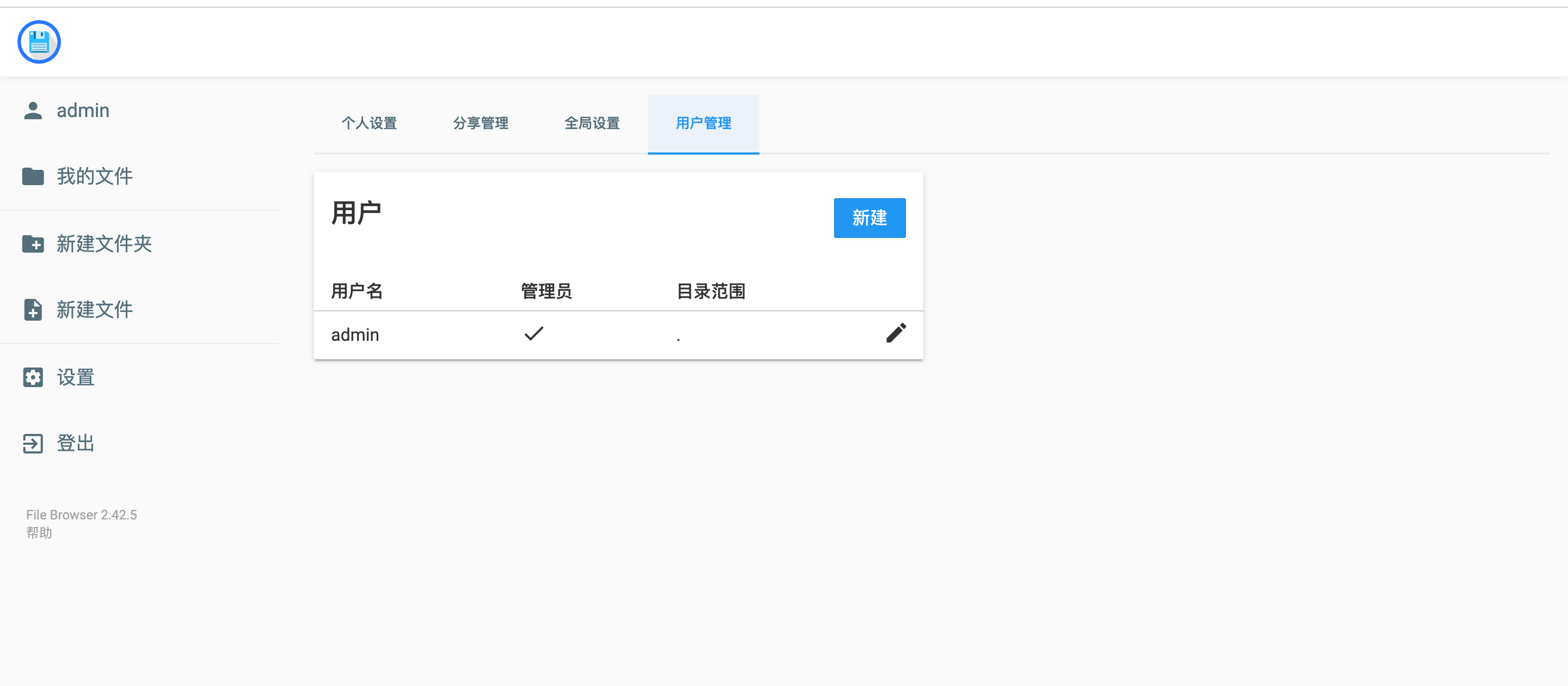Click the My Files folder icon
This screenshot has height=686, width=1568.
coord(33,176)
